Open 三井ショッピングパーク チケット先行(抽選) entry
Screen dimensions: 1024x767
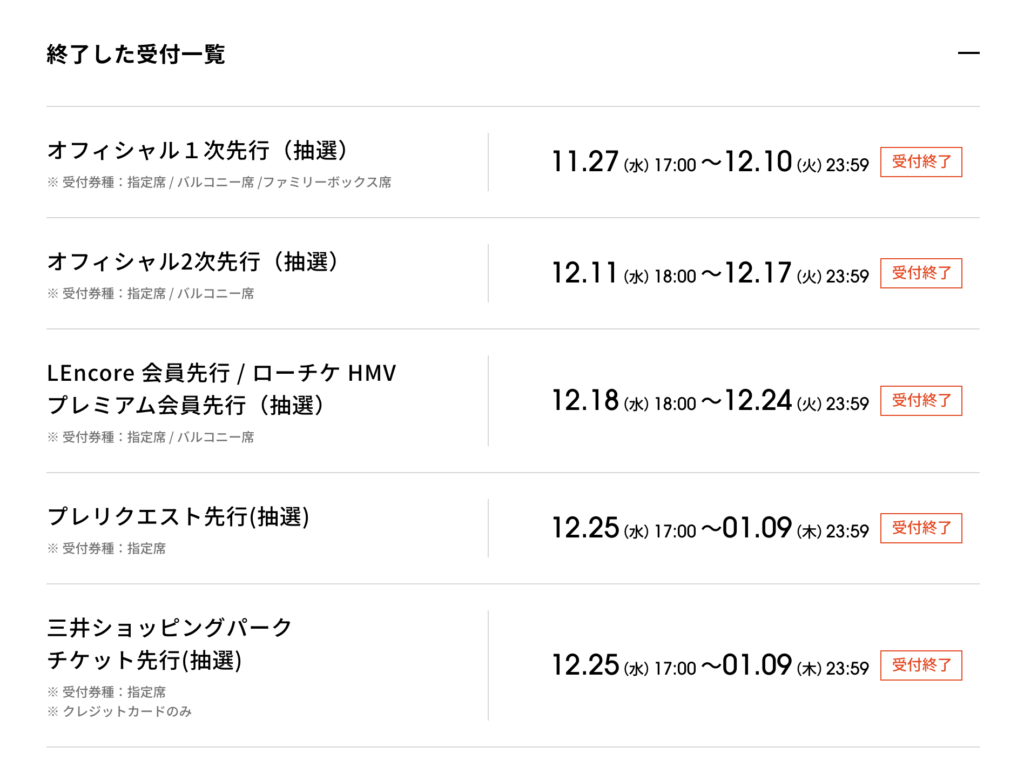coord(170,644)
